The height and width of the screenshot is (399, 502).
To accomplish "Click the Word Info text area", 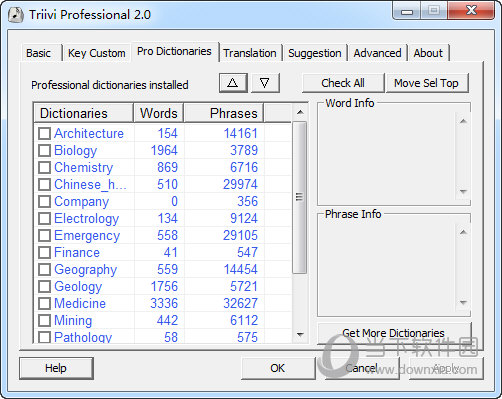I will 387,156.
